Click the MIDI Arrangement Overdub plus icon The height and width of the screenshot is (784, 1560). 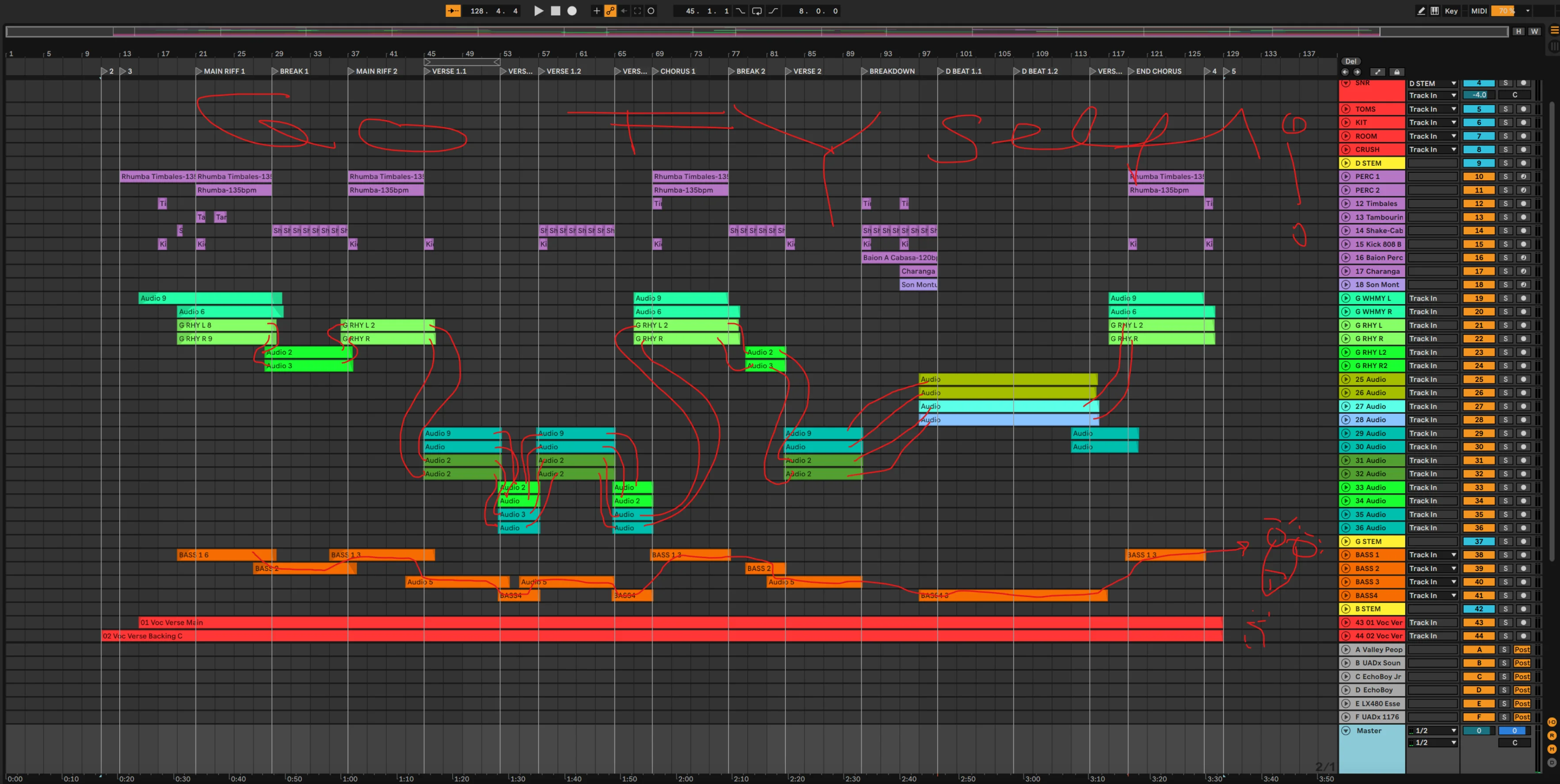(596, 11)
